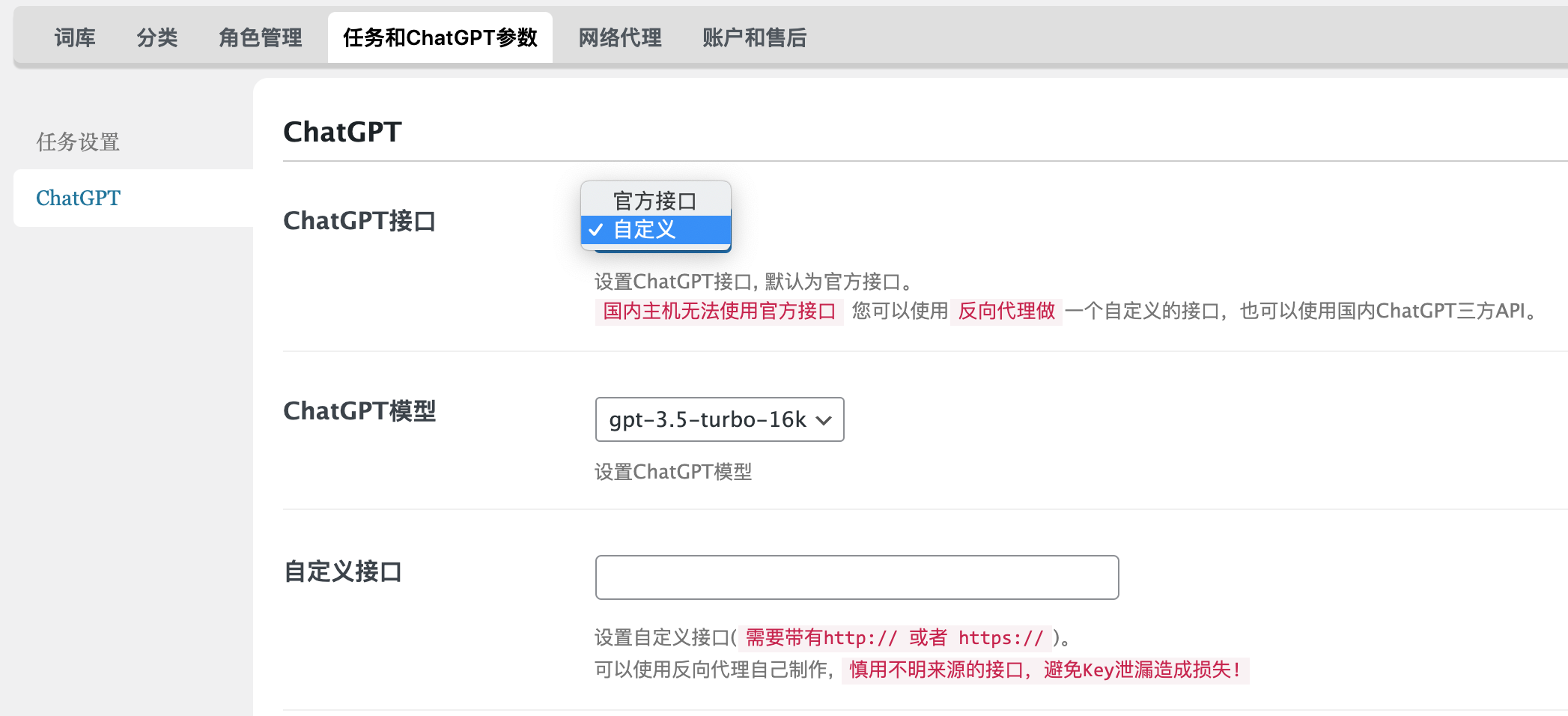Open the 网络代理 tab
Screen dimensions: 1568x716
[620, 37]
